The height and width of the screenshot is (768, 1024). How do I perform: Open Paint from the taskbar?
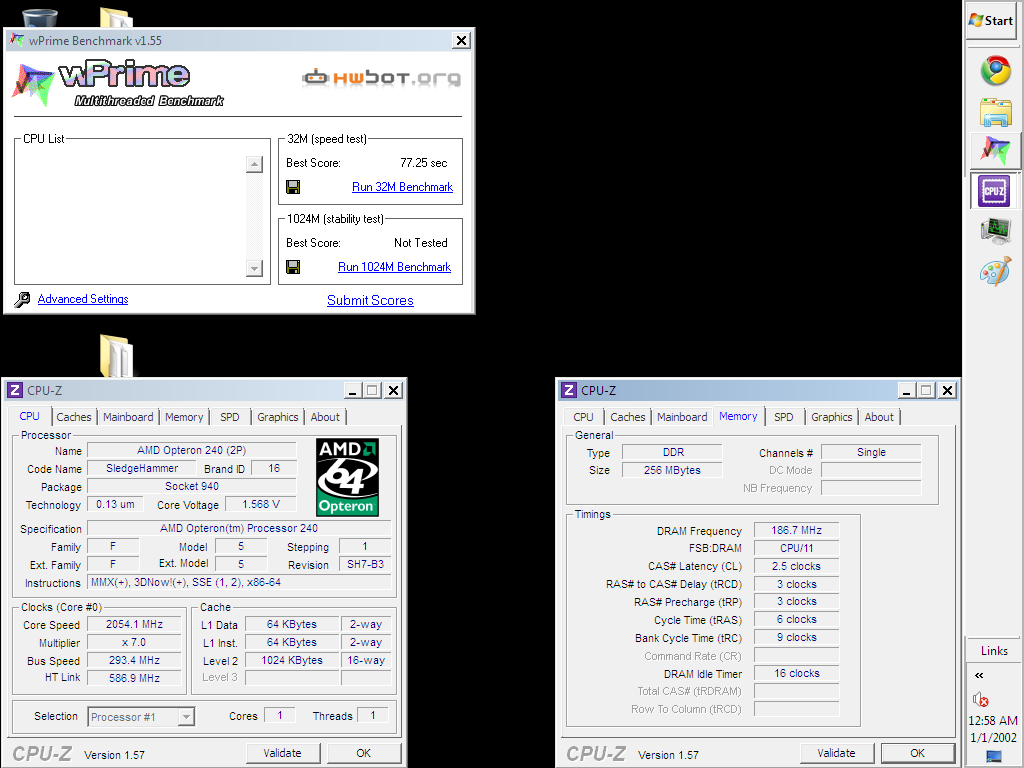click(x=995, y=272)
